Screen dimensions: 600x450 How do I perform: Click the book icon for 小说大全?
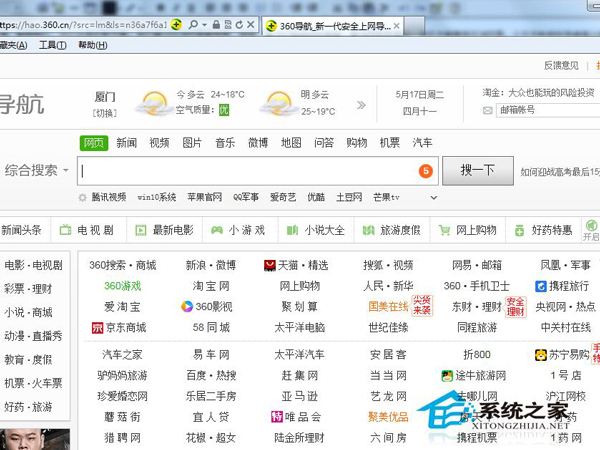[292, 230]
